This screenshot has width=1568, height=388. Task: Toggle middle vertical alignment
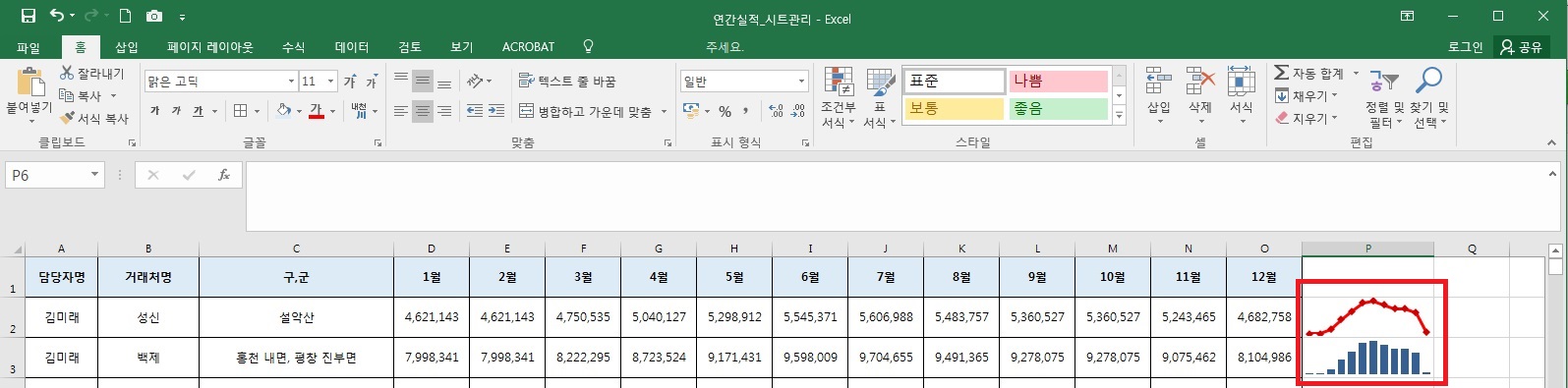click(x=422, y=82)
